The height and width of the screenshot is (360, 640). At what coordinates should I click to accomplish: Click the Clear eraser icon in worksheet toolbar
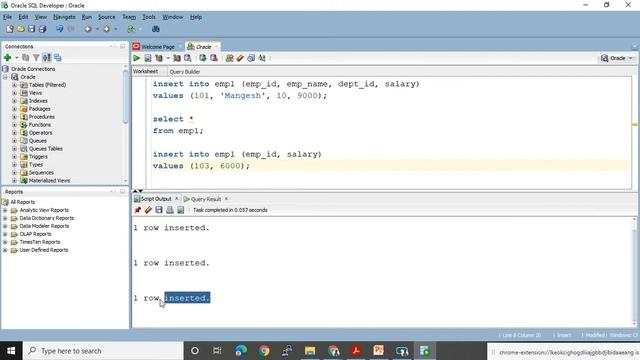tap(240, 58)
